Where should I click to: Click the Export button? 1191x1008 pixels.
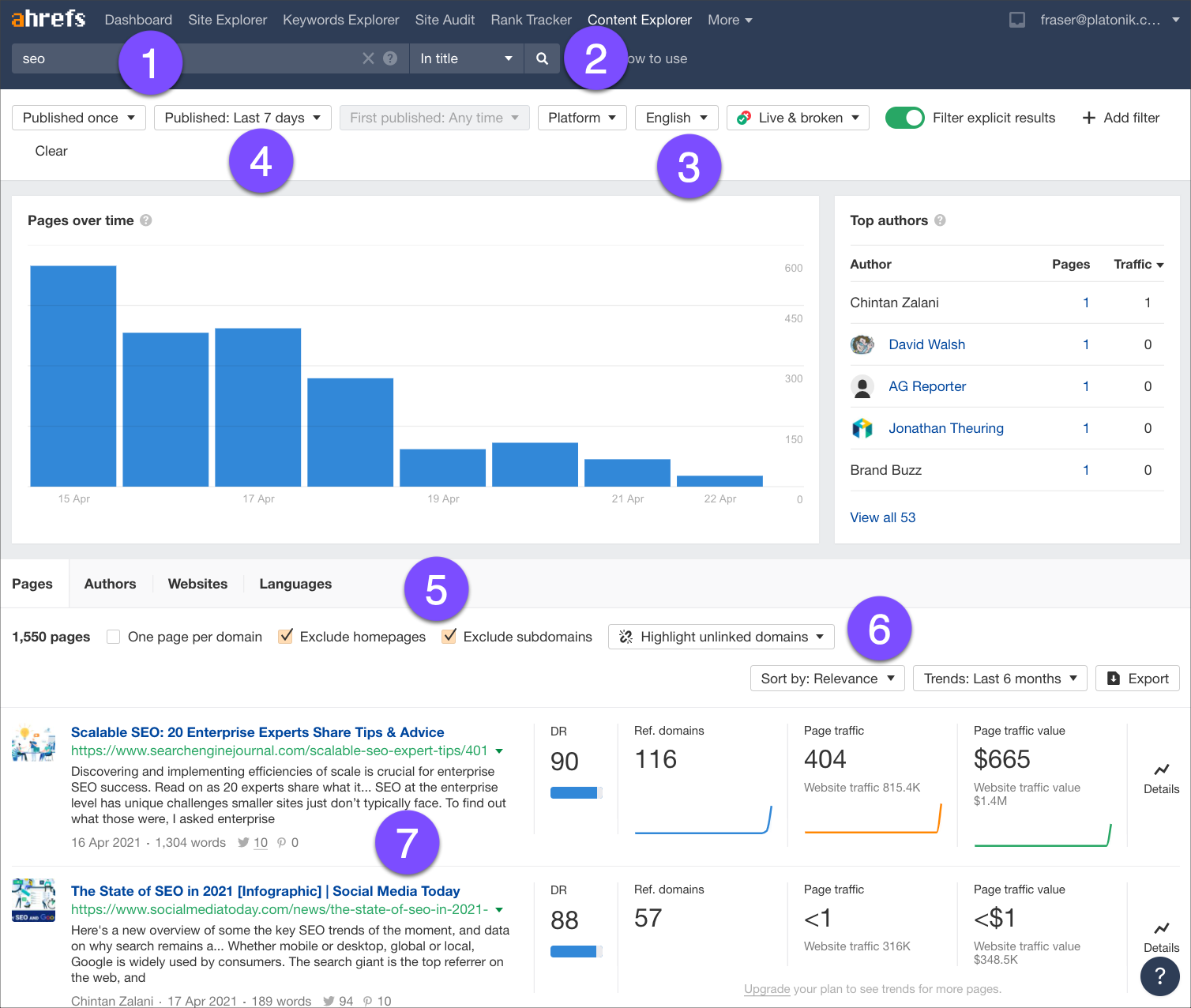click(x=1137, y=679)
